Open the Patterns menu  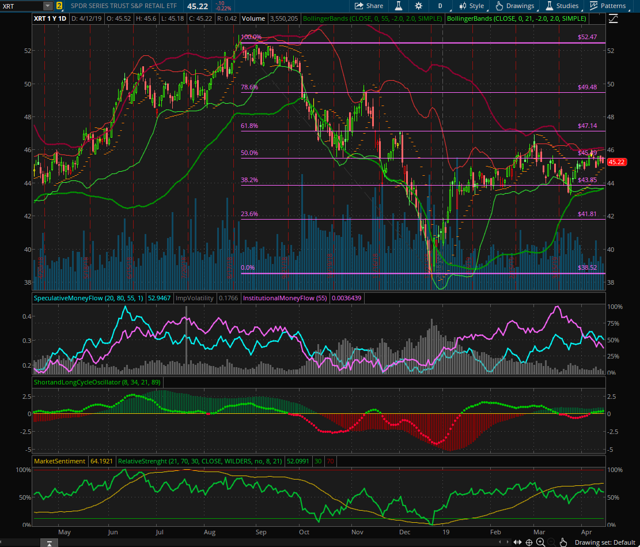pyautogui.click(x=612, y=6)
